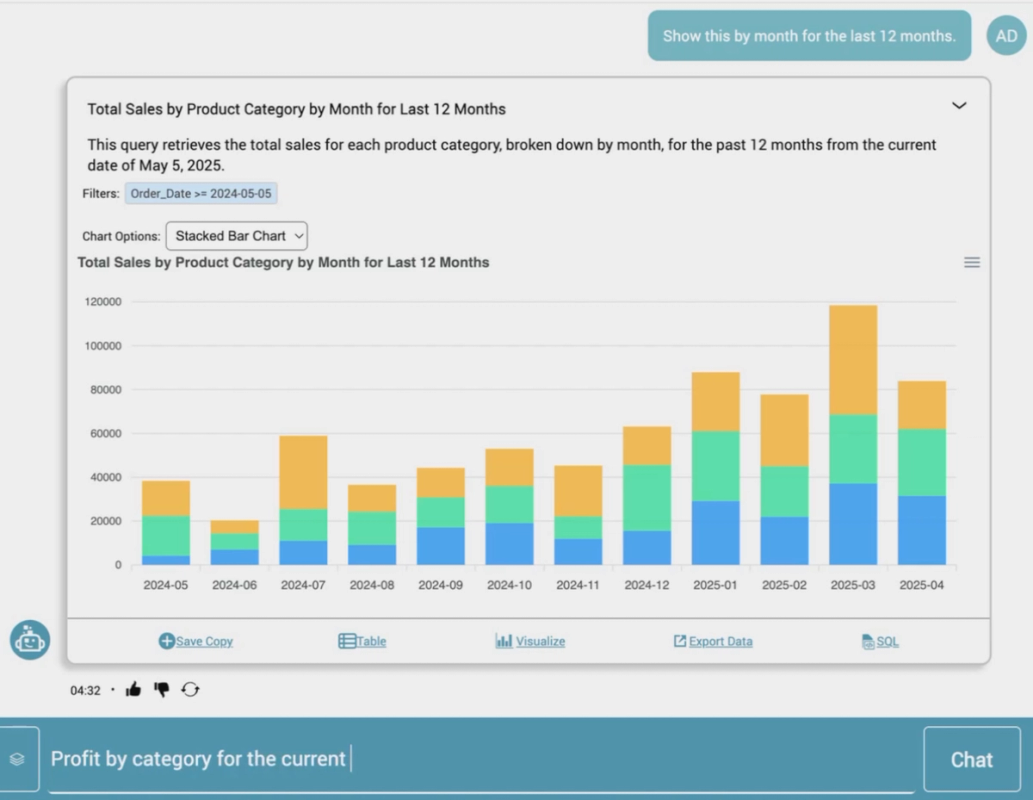The height and width of the screenshot is (800, 1033).
Task: Give a thumbs up to the response
Action: point(133,689)
